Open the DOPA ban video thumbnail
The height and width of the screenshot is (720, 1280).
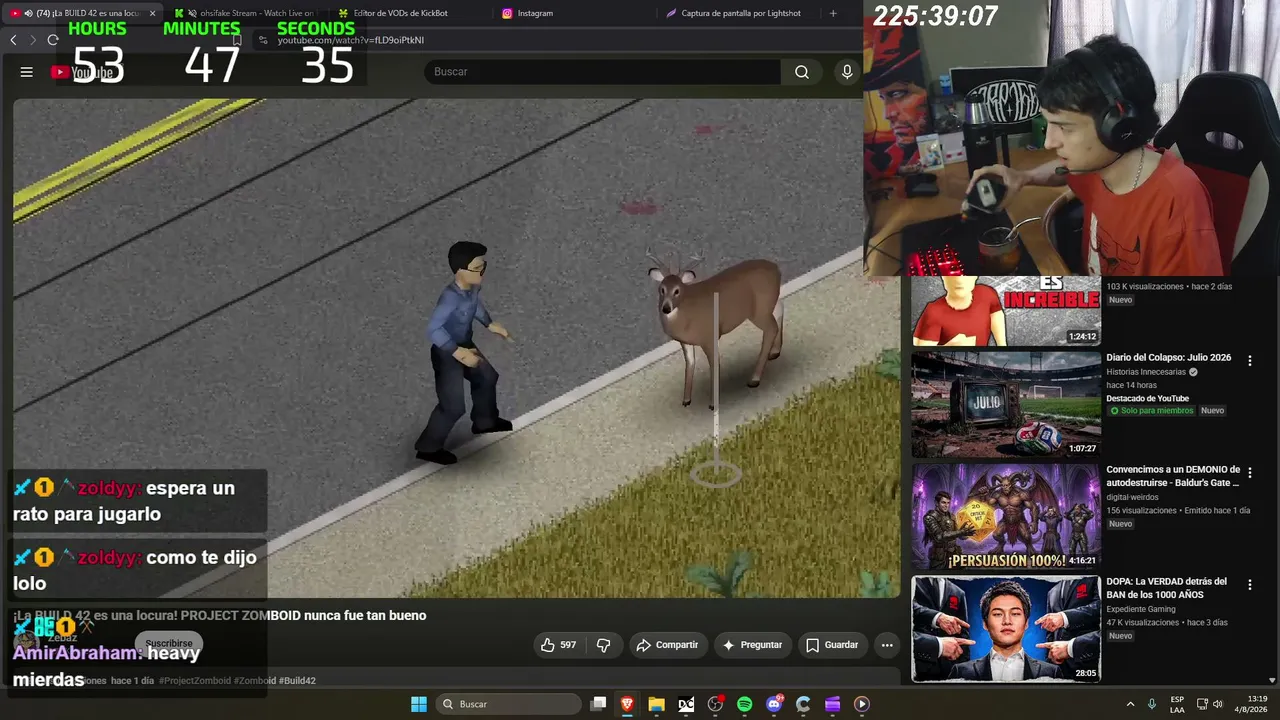tap(1006, 628)
